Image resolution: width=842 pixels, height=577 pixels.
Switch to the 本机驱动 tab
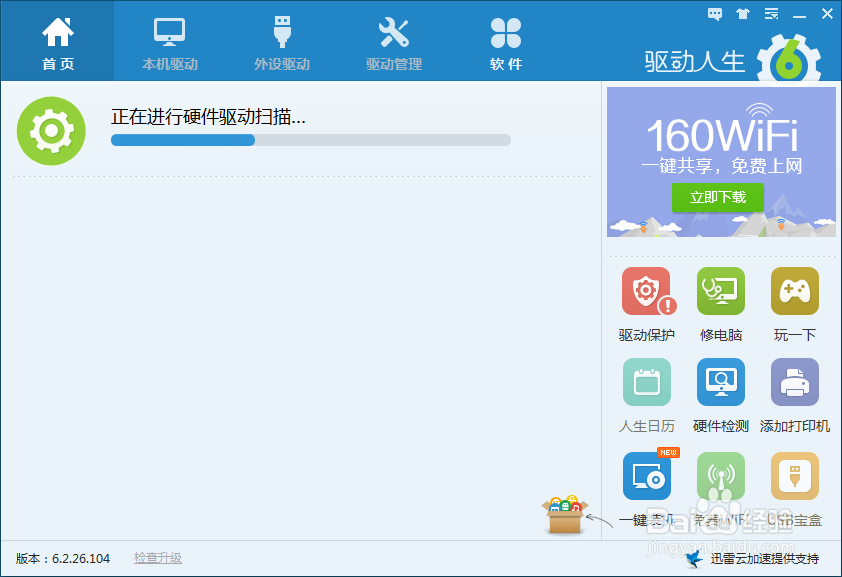(x=168, y=41)
